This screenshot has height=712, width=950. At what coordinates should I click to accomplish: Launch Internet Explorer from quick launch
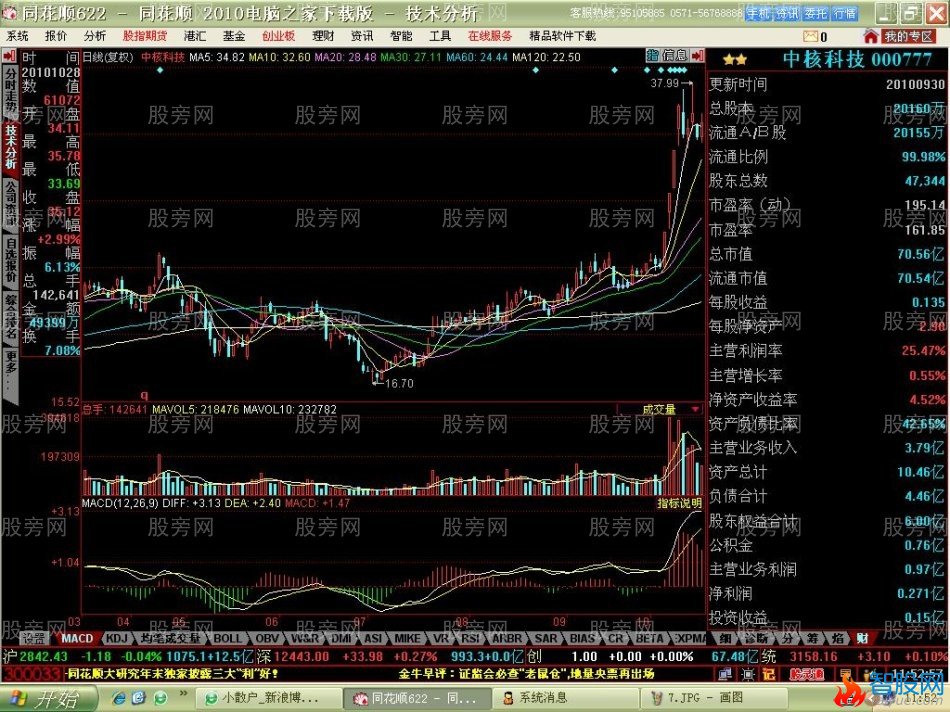120,698
